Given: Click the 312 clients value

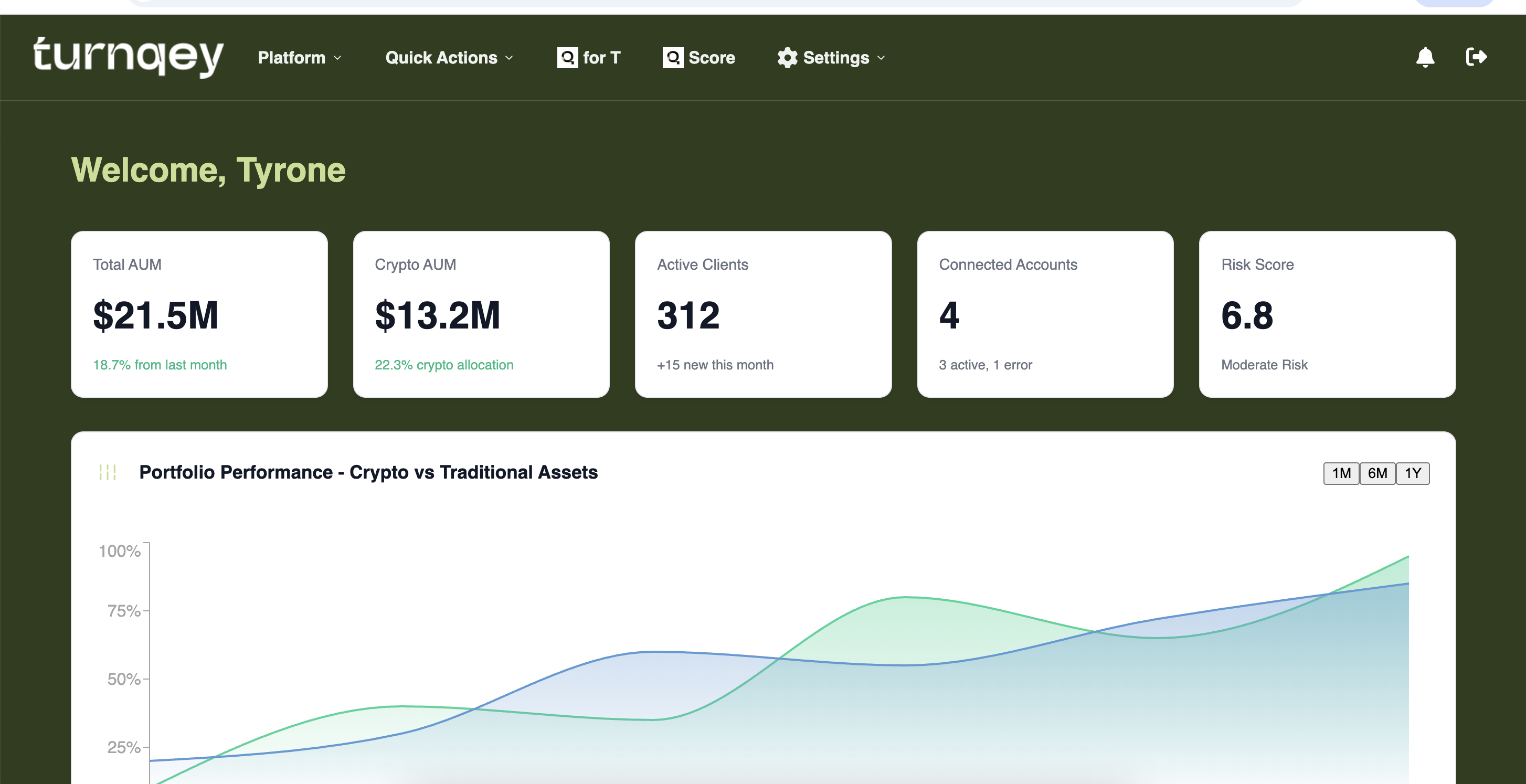Looking at the screenshot, I should click(688, 315).
